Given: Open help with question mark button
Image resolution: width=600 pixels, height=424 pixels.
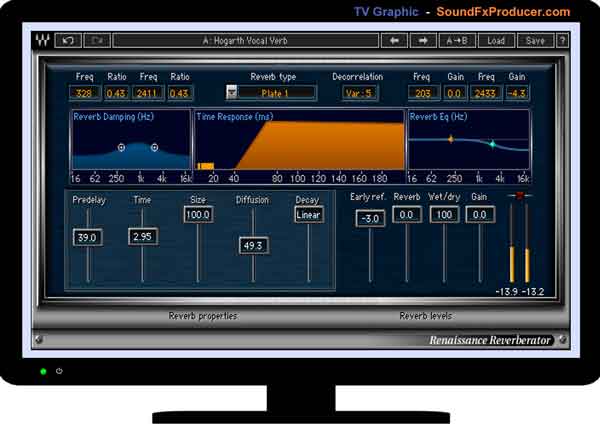Looking at the screenshot, I should tap(562, 41).
